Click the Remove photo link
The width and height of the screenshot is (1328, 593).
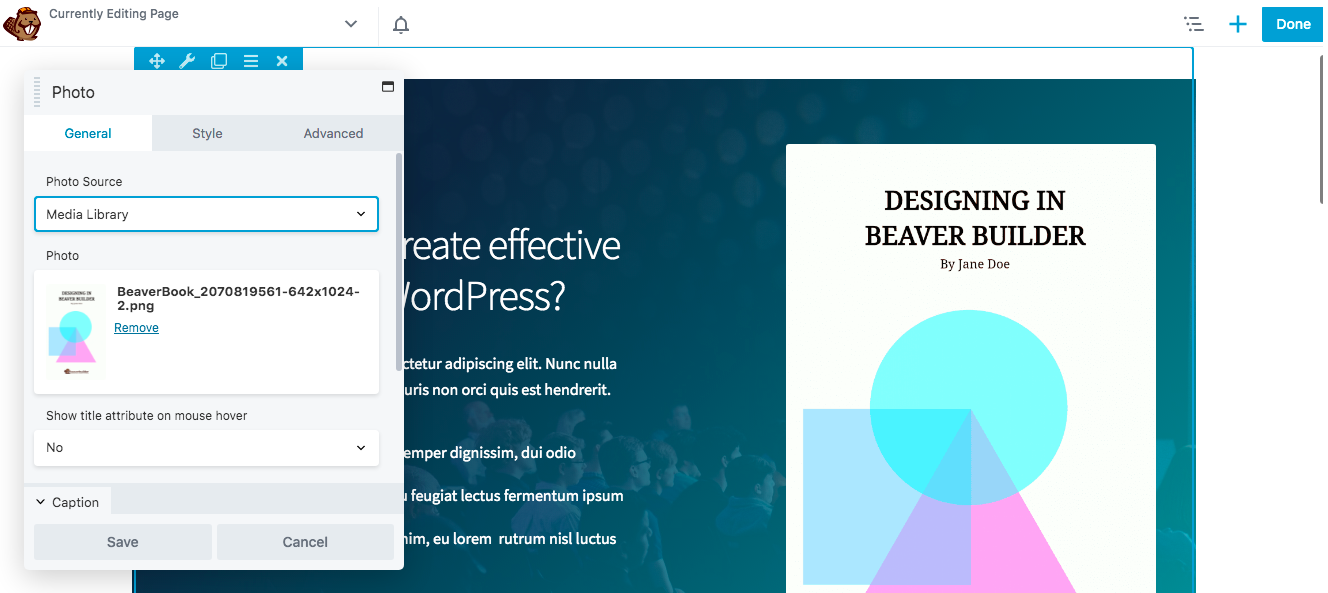(136, 328)
